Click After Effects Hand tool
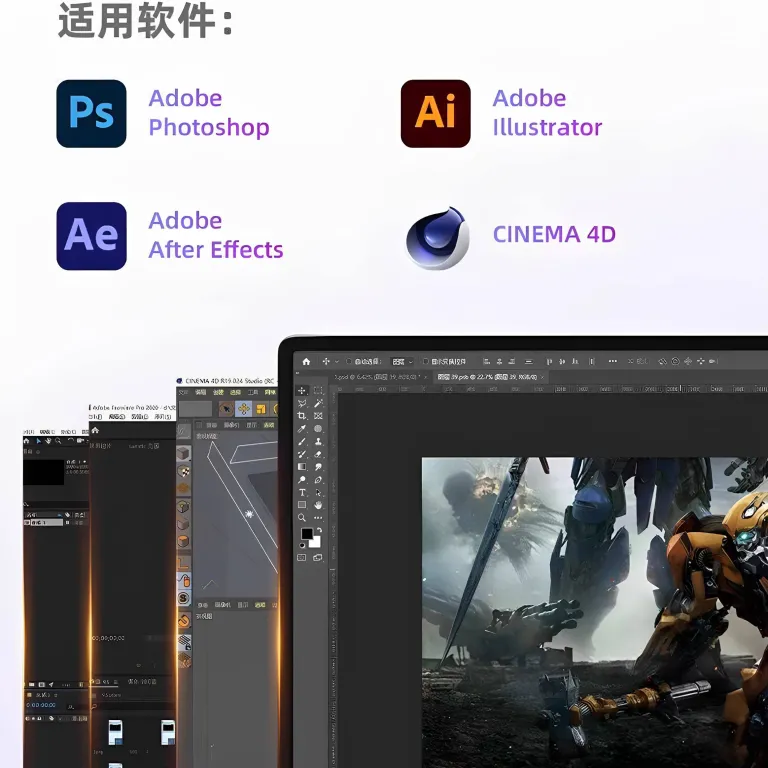Viewport: 768px width, 768px height. (x=48, y=441)
